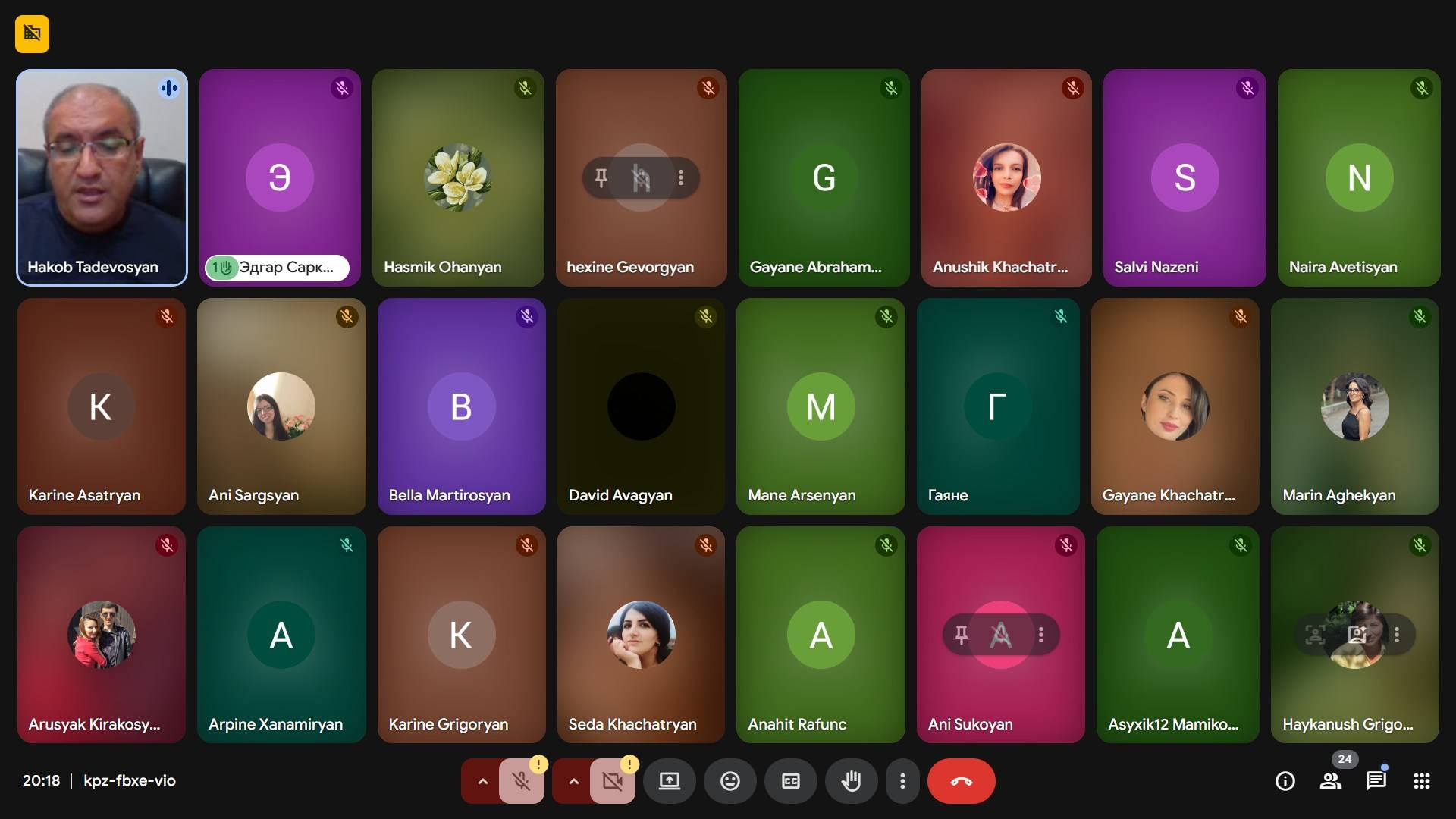Click Marin Aghekyan's profile photo
The width and height of the screenshot is (1456, 819).
(1355, 406)
